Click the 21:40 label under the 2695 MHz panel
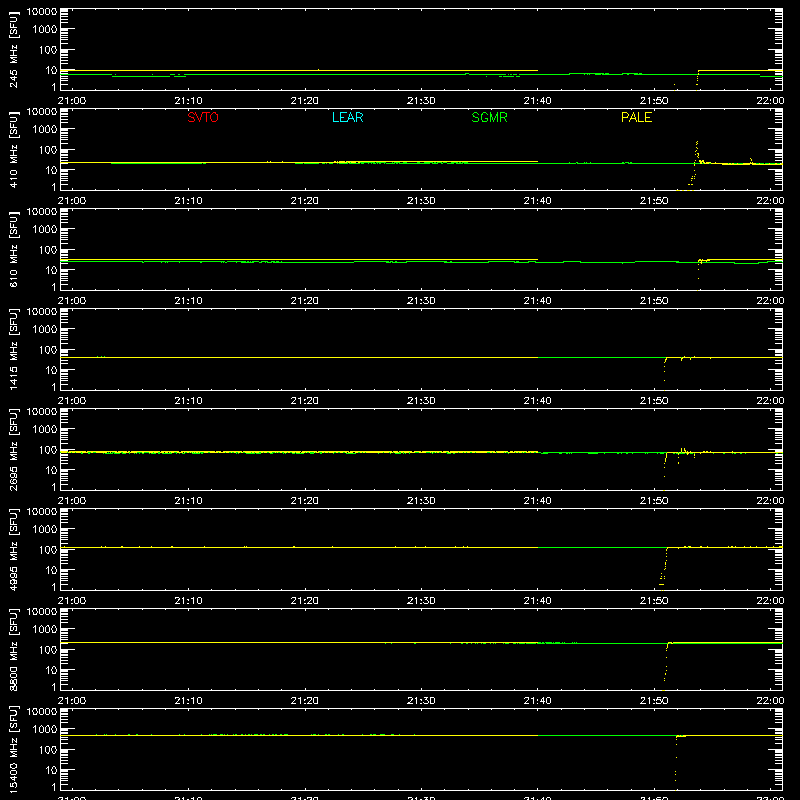Viewport: 800px width, 800px height. point(537,501)
